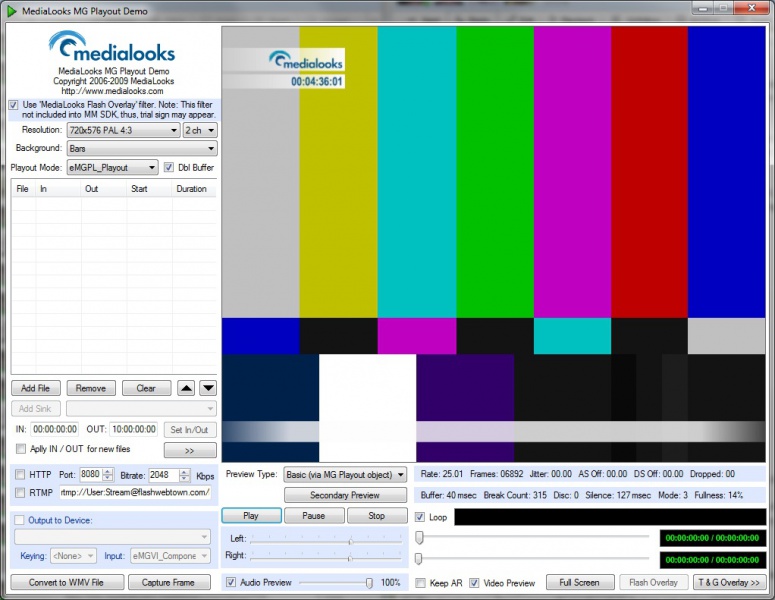Click the Start column header
Viewport: 775px width, 600px height.
pos(149,189)
